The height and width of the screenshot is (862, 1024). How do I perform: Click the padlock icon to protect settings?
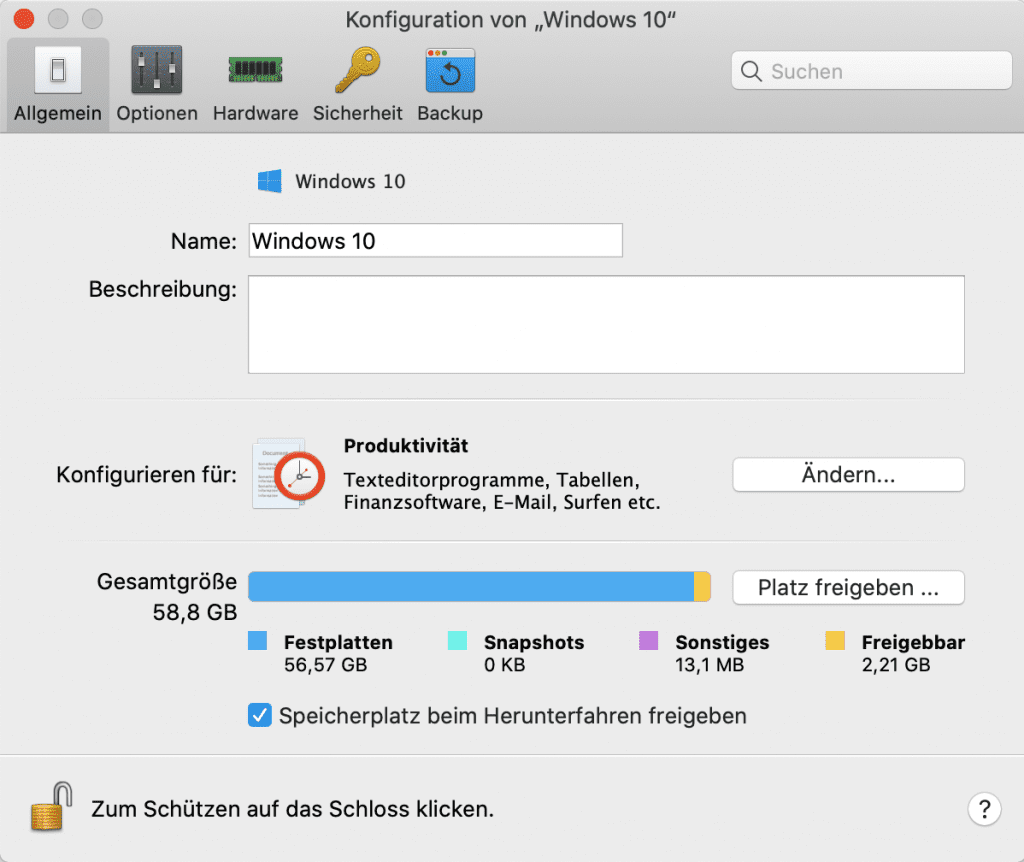pos(52,806)
